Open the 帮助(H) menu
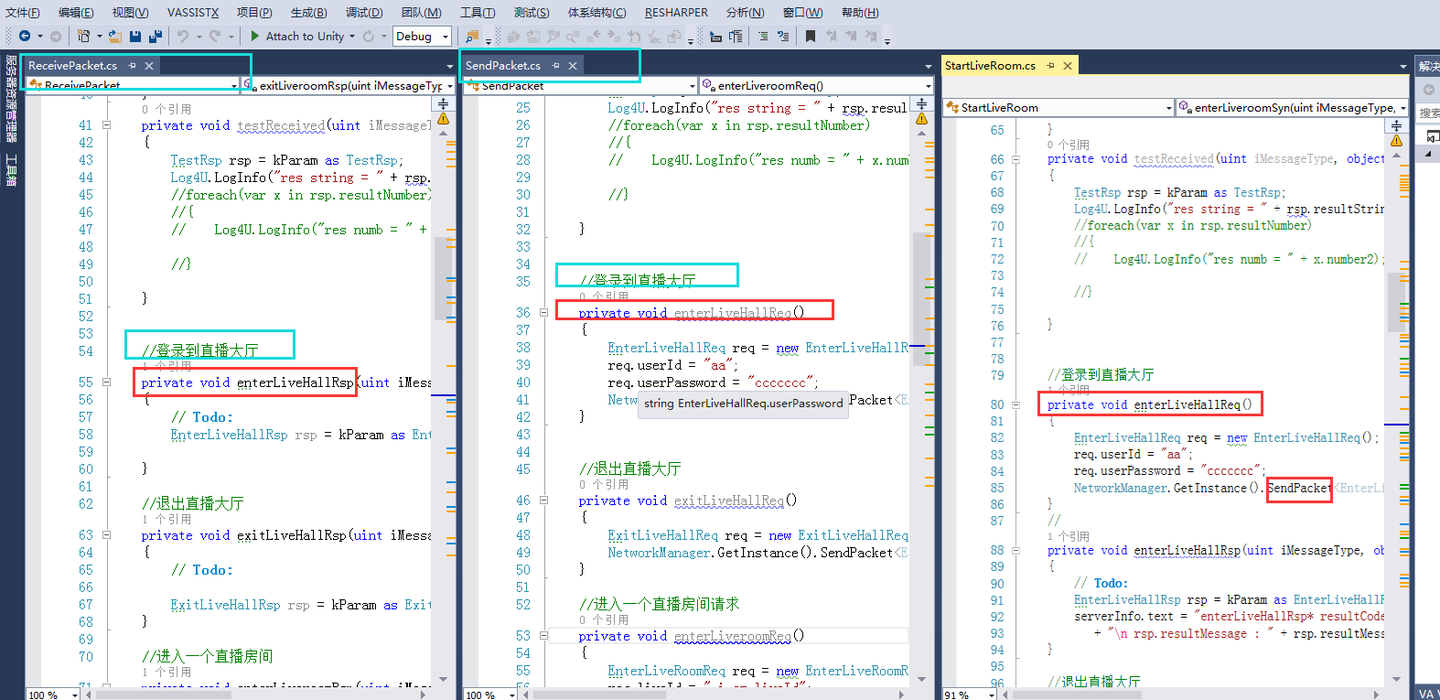 pyautogui.click(x=860, y=12)
